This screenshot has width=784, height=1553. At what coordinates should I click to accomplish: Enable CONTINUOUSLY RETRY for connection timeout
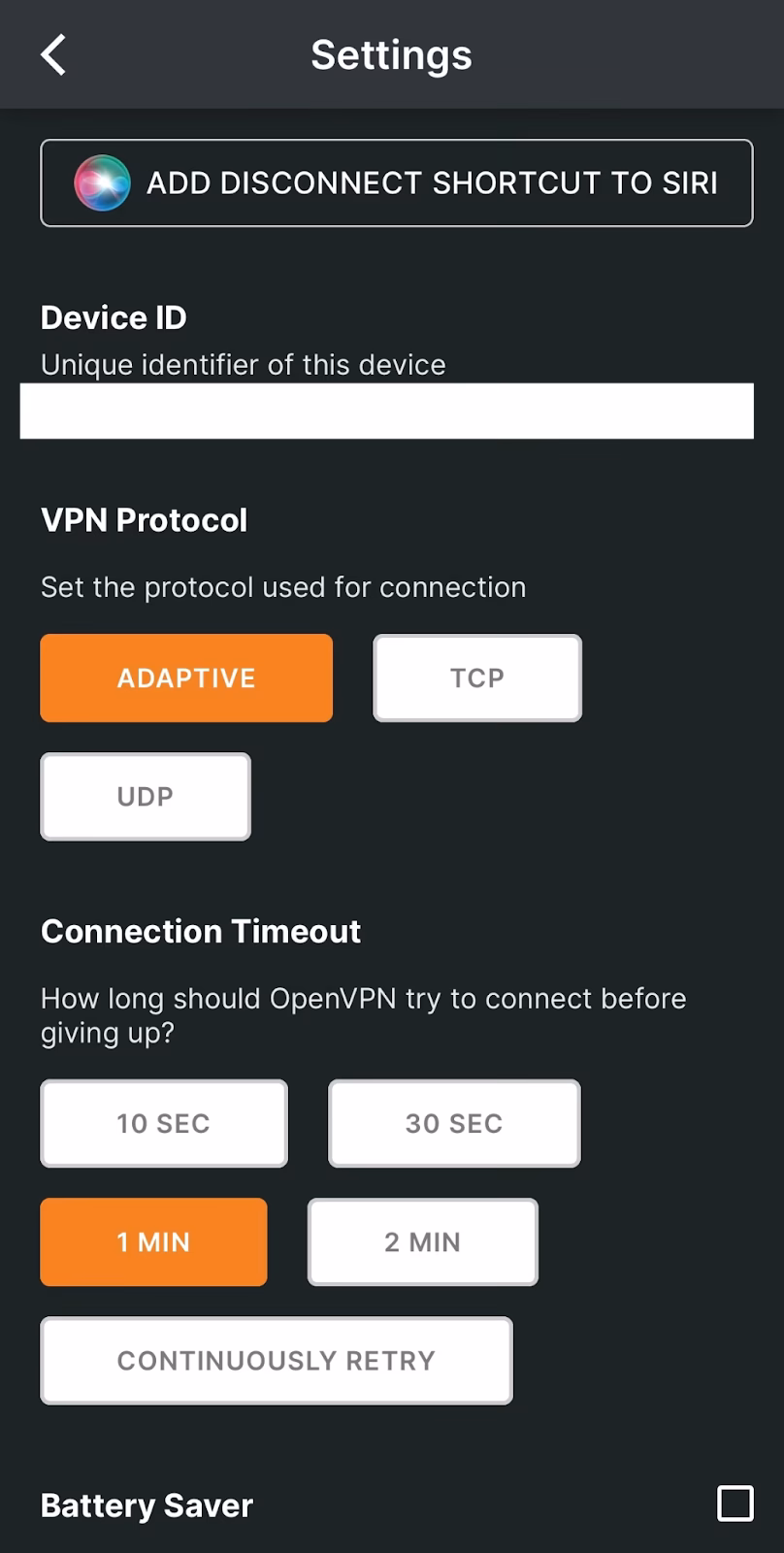coord(276,1360)
